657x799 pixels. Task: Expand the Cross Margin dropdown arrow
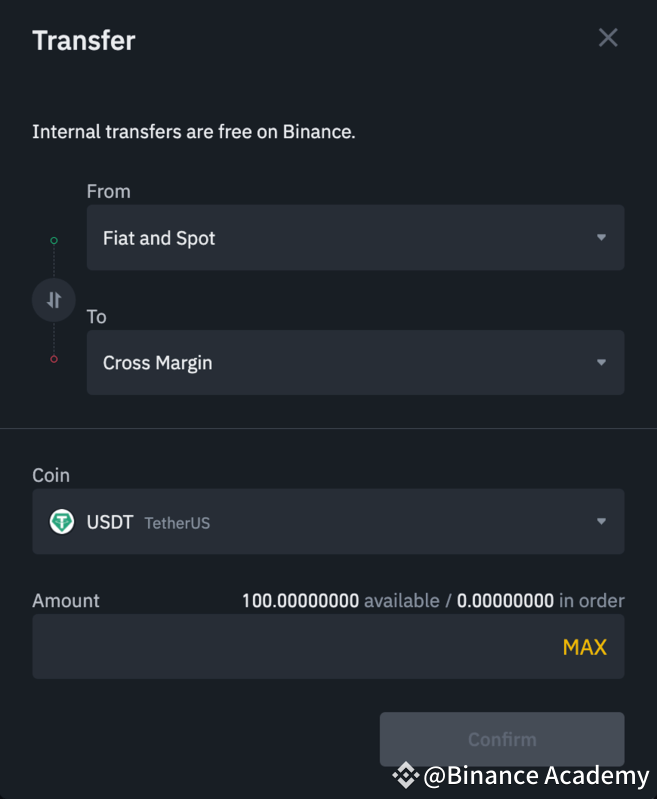click(601, 363)
